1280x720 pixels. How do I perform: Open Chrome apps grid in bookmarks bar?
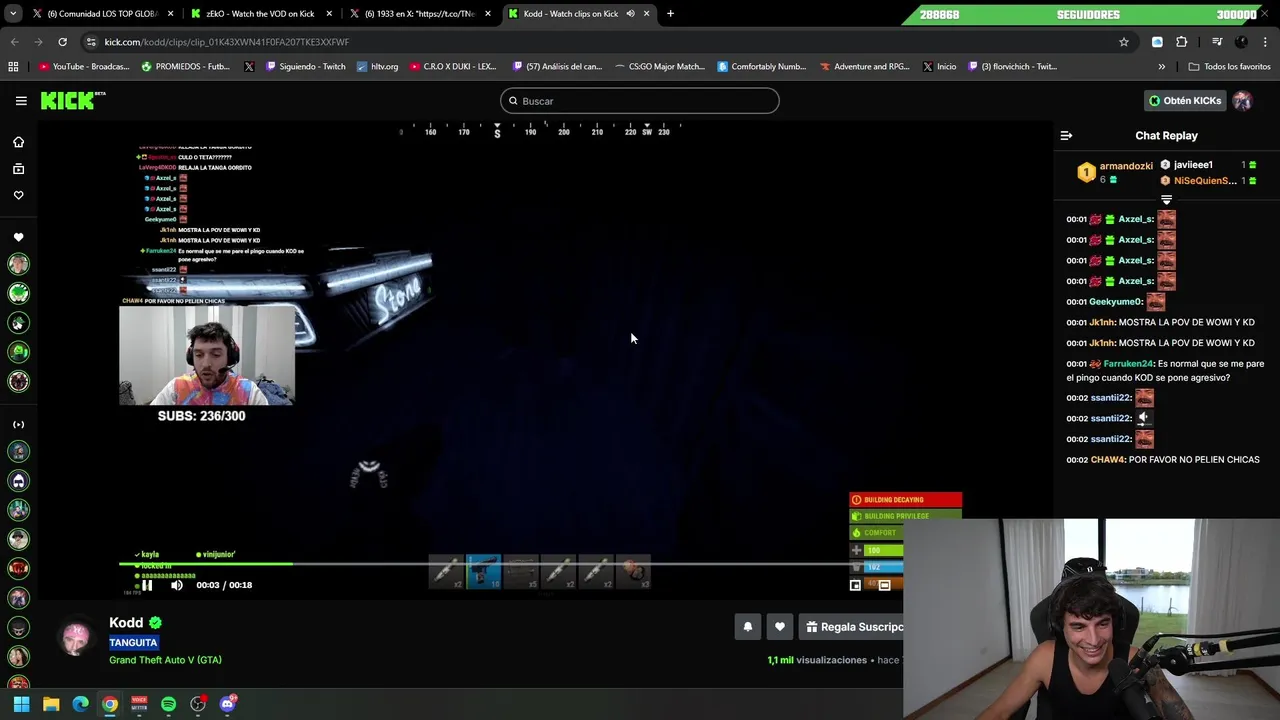(x=13, y=67)
